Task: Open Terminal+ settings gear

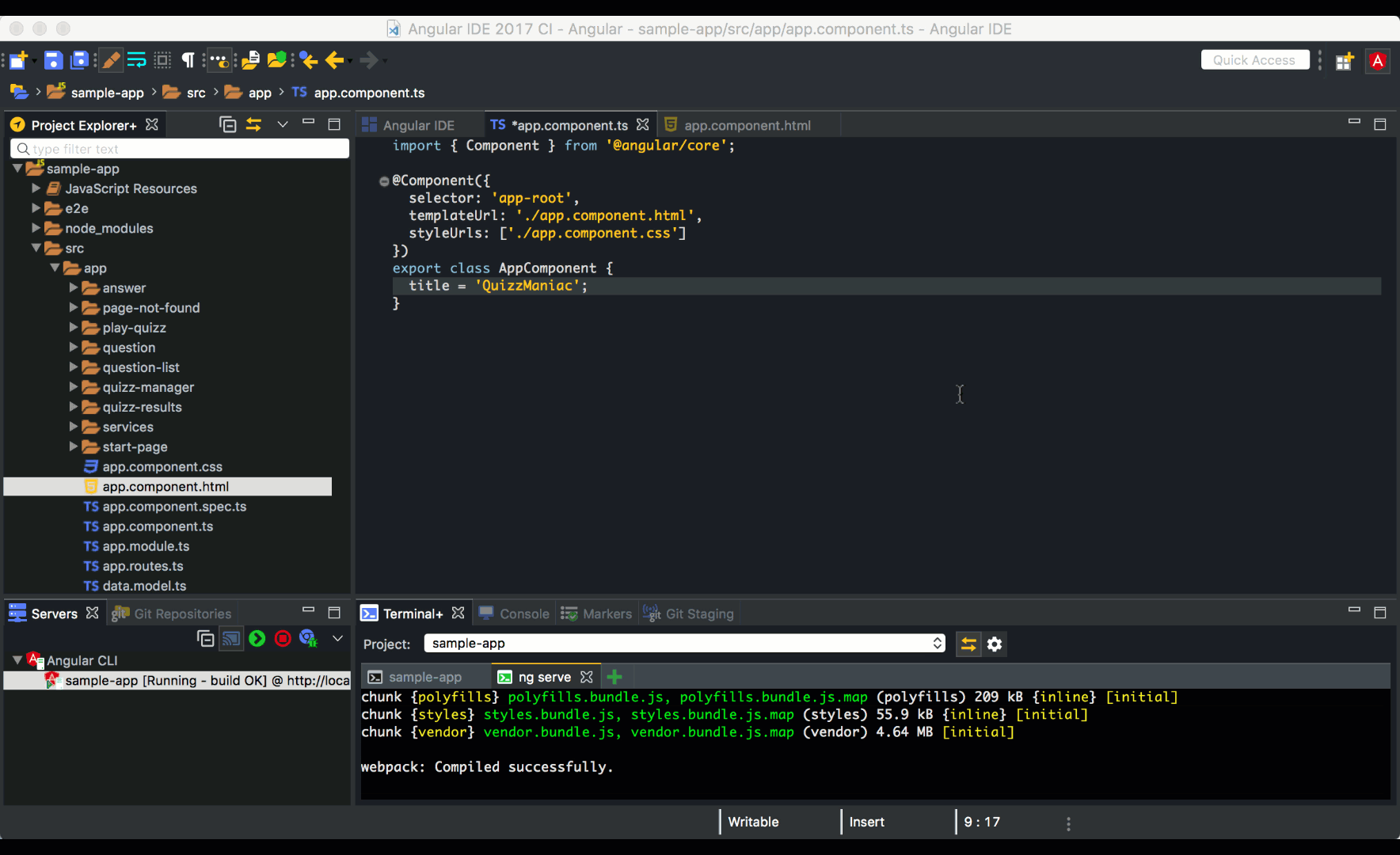Action: point(995,644)
